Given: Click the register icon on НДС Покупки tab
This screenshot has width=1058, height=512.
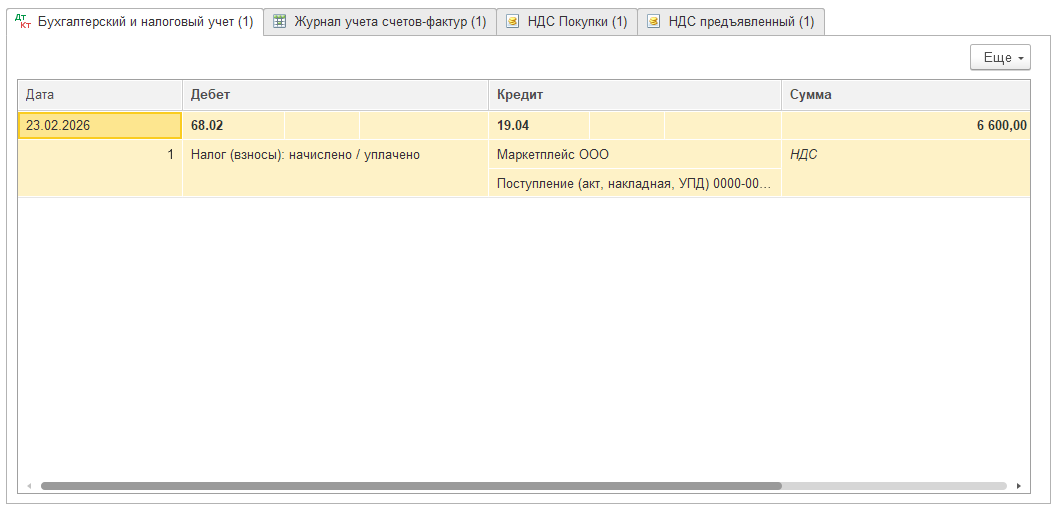Looking at the screenshot, I should point(513,22).
